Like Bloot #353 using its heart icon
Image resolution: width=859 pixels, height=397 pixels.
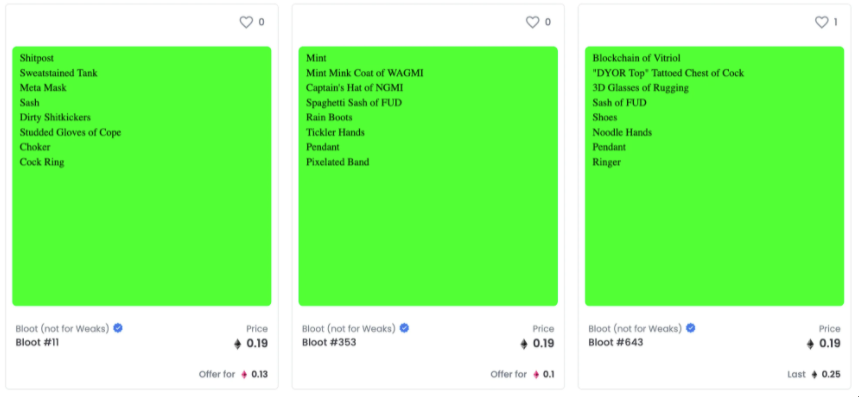(x=532, y=22)
